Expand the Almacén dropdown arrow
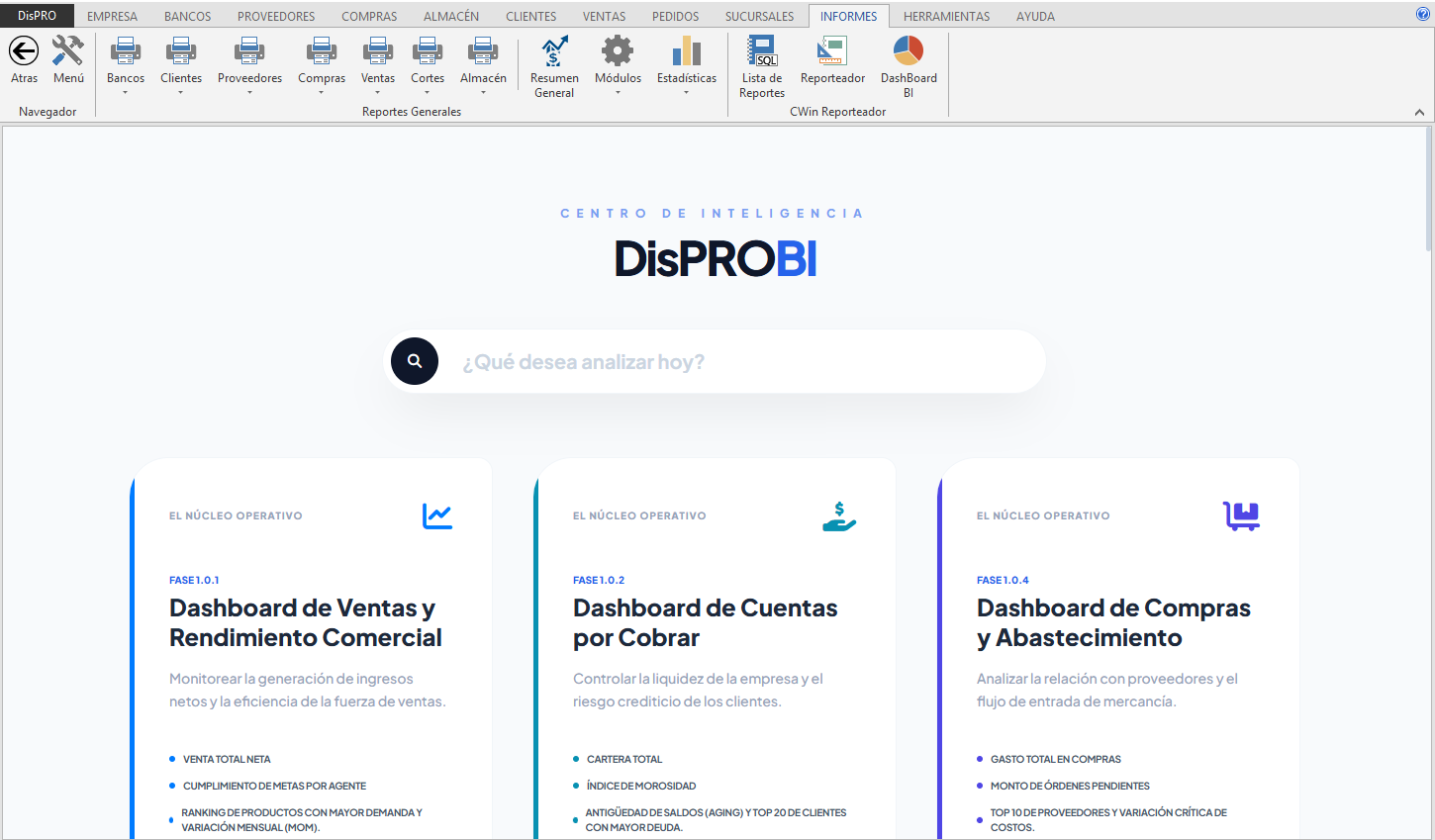The image size is (1435, 840). (x=483, y=93)
